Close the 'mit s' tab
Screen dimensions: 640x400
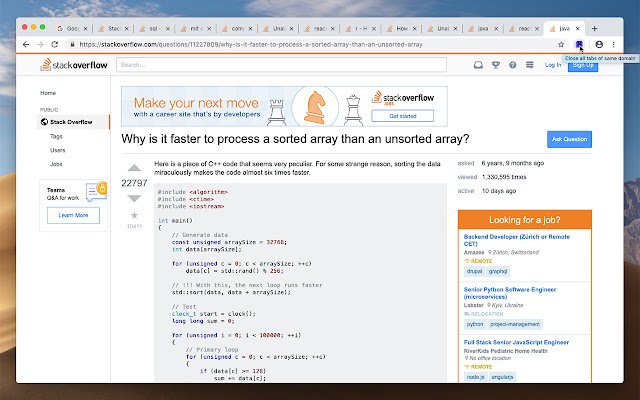[x=209, y=29]
